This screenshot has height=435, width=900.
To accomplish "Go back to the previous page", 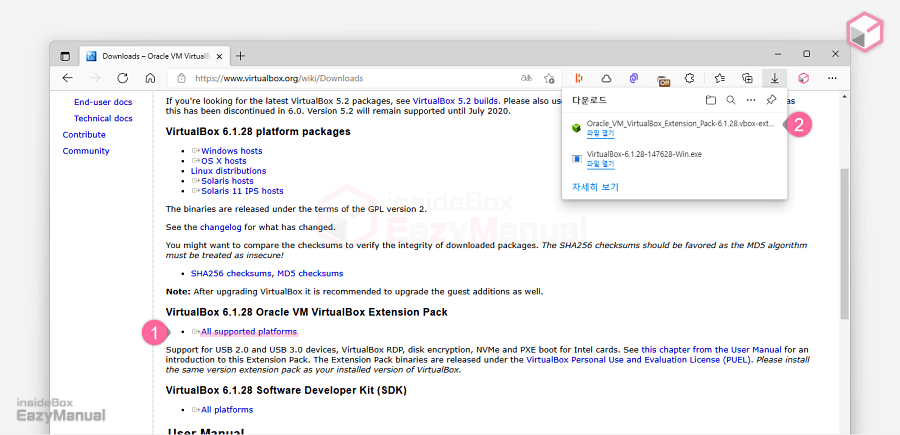I will 68,78.
